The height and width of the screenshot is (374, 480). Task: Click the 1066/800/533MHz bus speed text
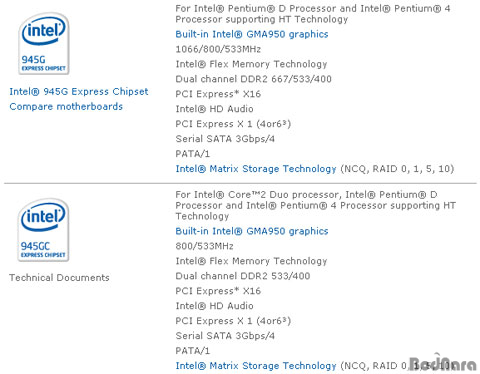point(218,49)
